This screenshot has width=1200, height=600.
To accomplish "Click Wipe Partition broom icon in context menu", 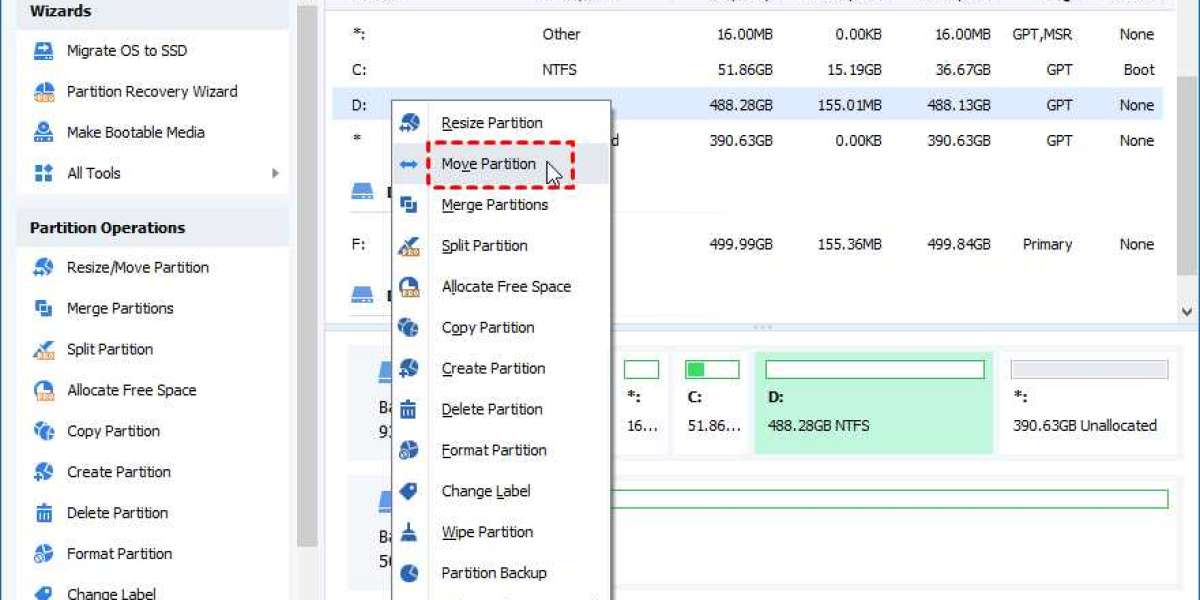I will 409,533.
